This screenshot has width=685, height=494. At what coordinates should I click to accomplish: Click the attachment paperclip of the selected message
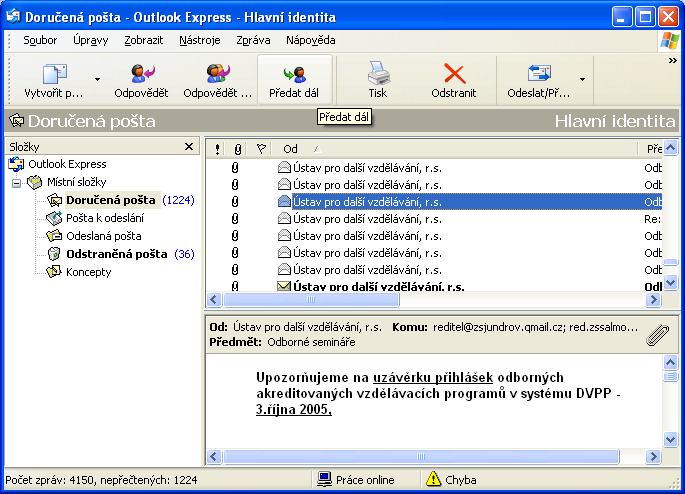(235, 202)
